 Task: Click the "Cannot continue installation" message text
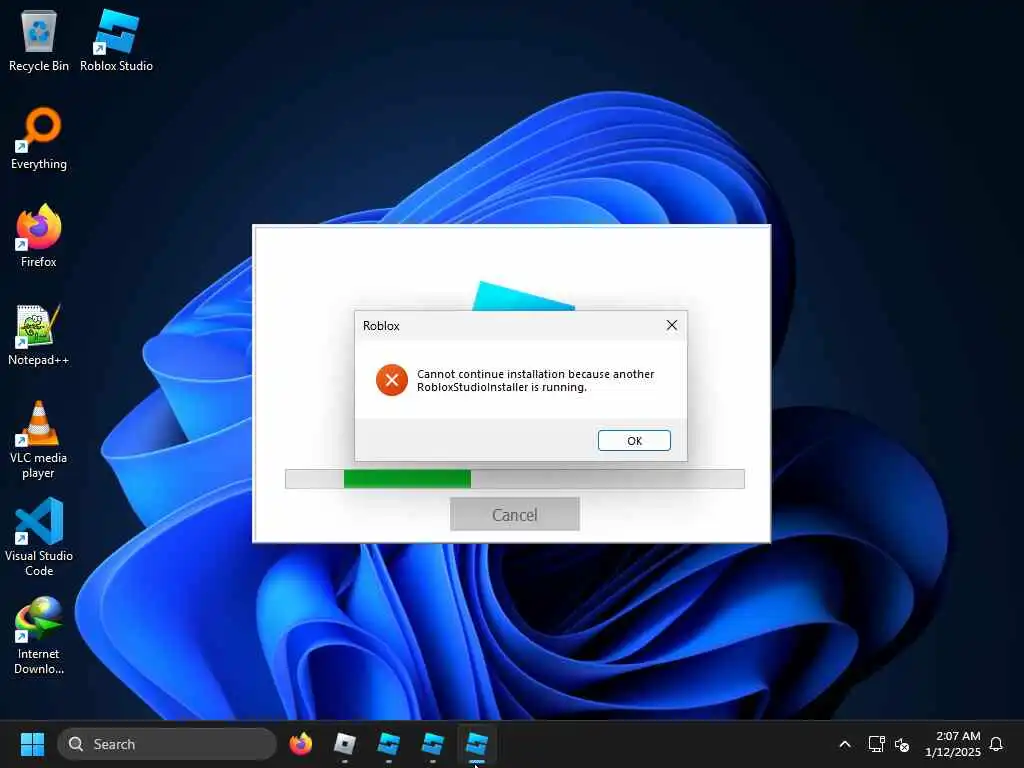point(535,380)
